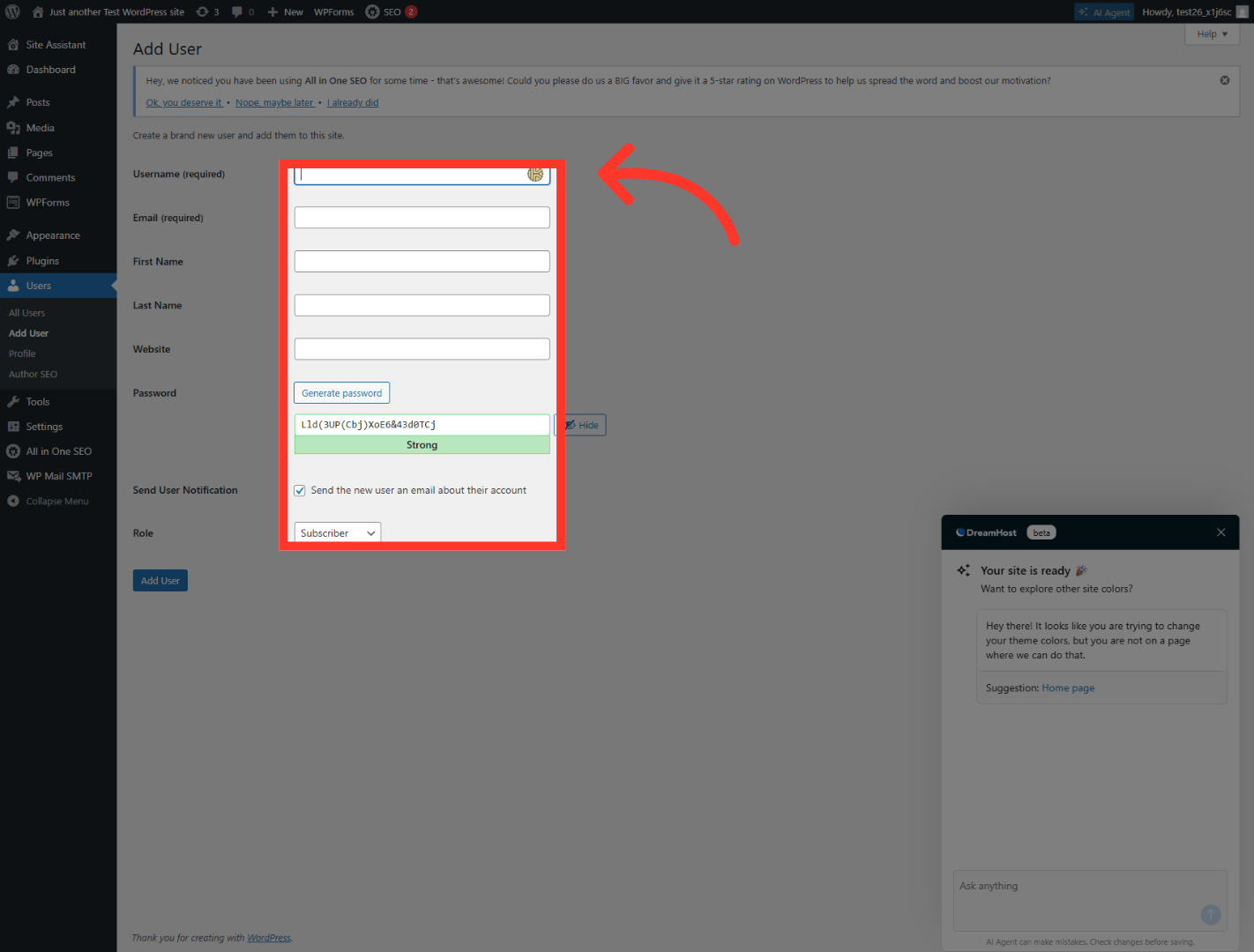
Task: Open the Appearance paintbrush icon
Action: 13,235
